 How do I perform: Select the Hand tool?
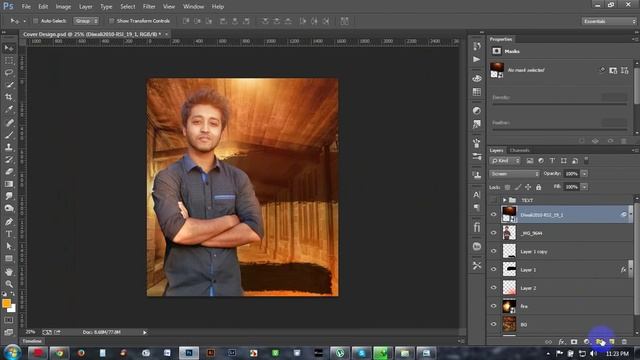coord(9,271)
